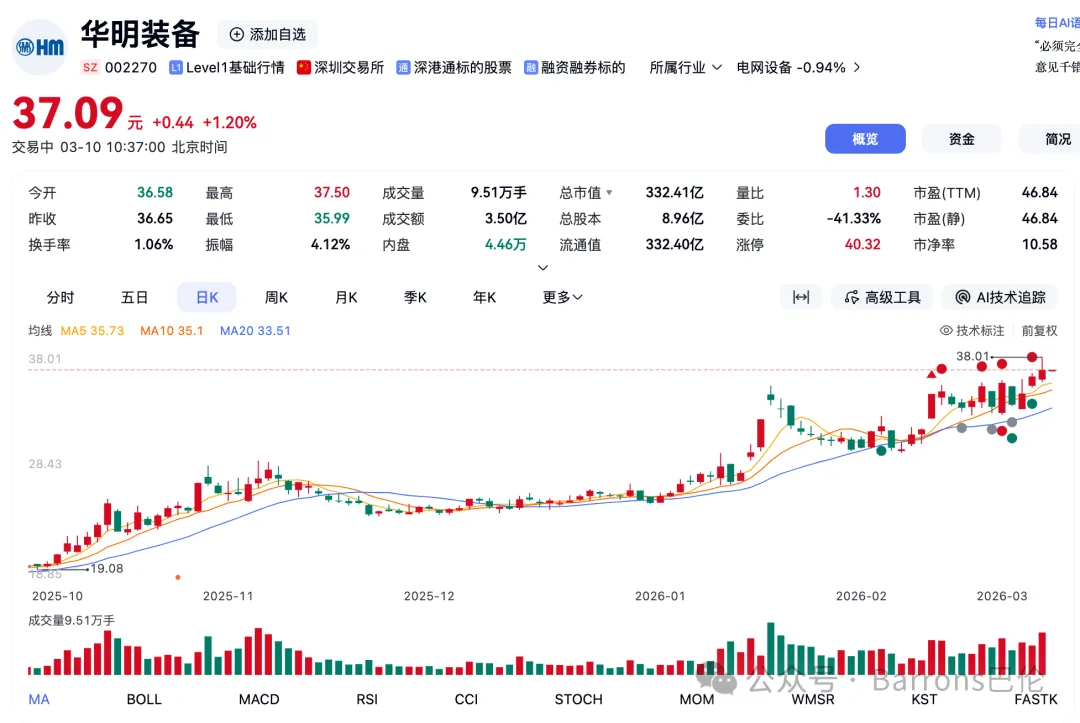The image size is (1080, 723).
Task: Select the STOCH indicator
Action: [579, 700]
